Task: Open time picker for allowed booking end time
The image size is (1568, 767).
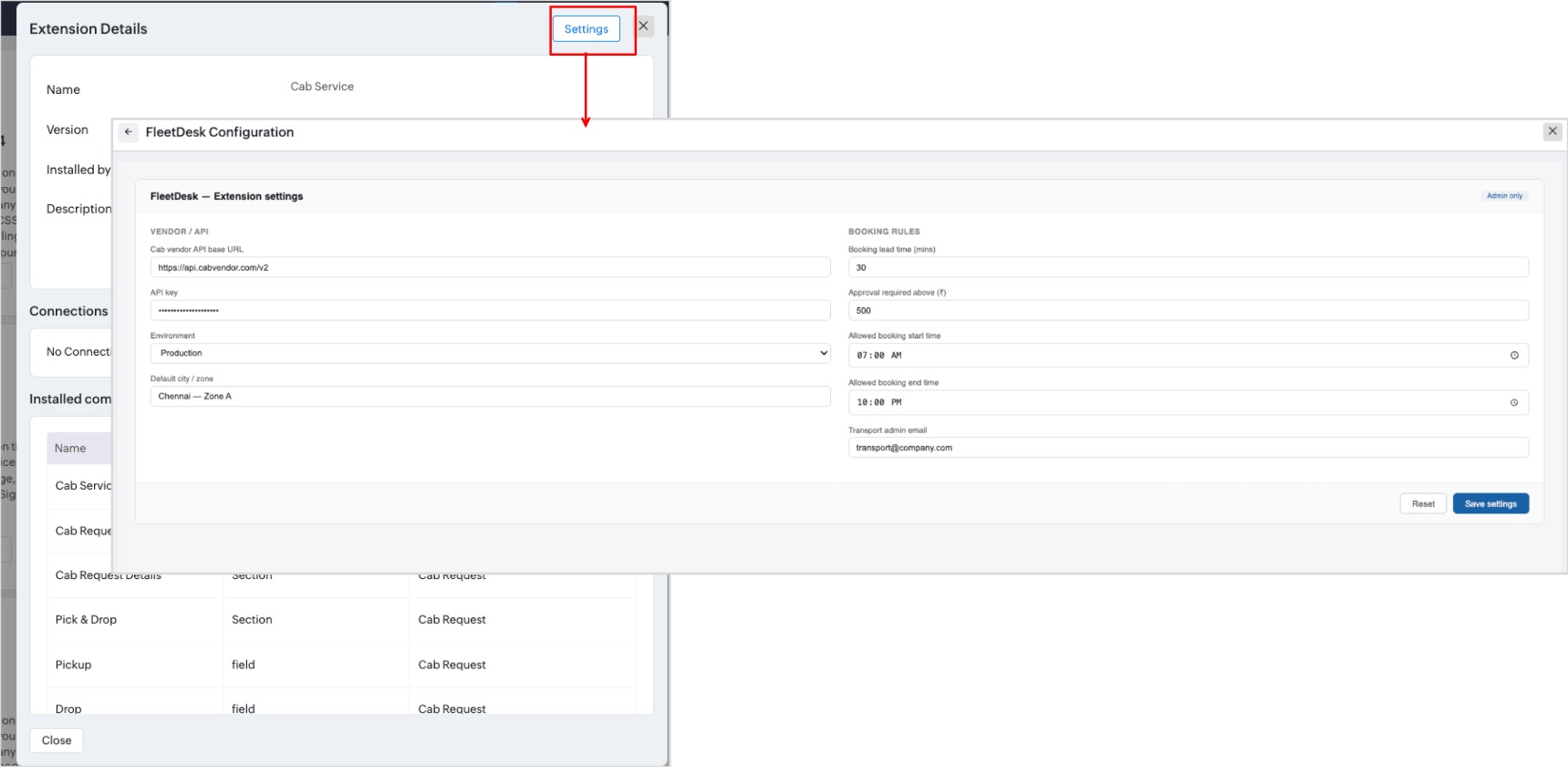Action: point(1514,402)
